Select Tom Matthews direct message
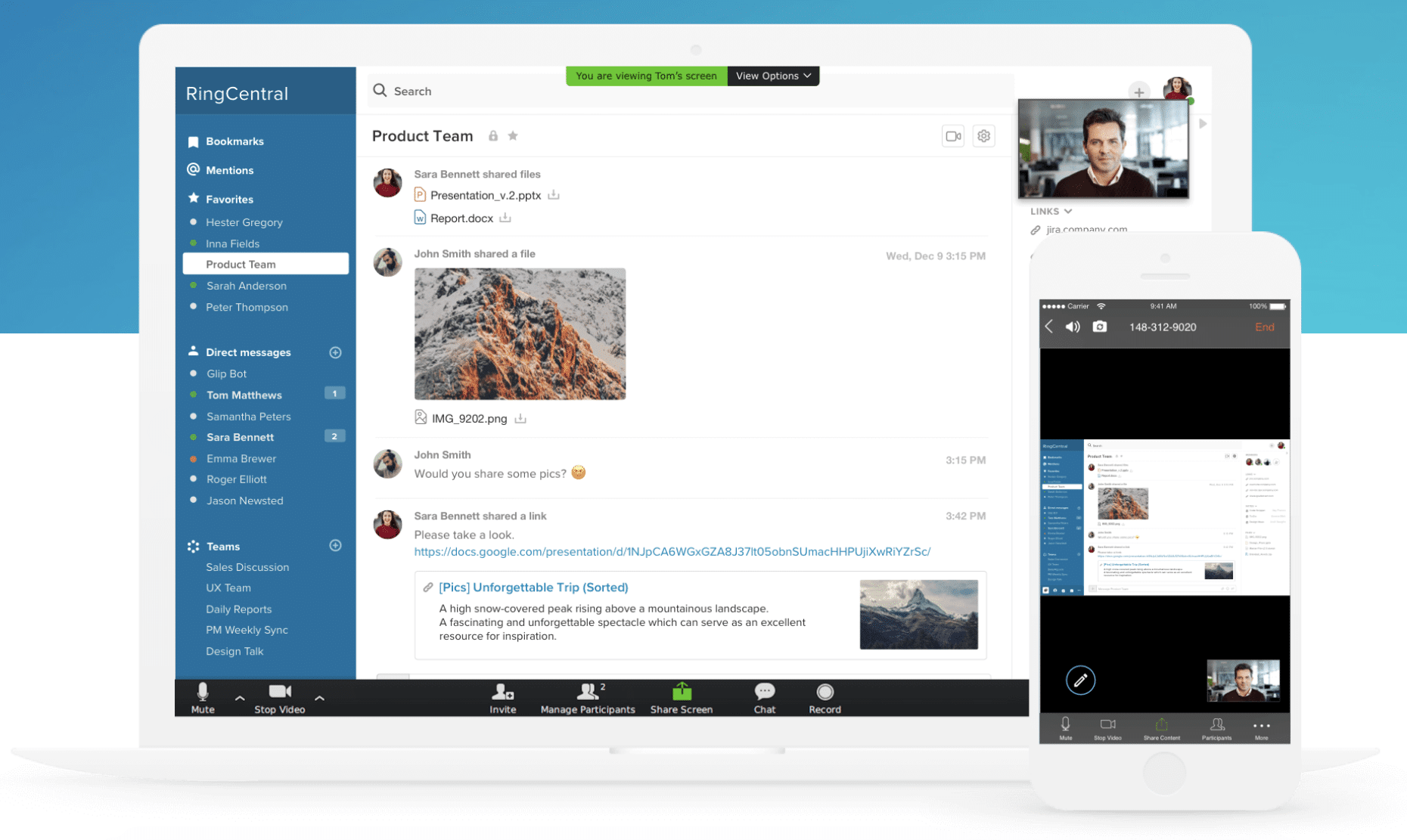1407x840 pixels. (244, 395)
